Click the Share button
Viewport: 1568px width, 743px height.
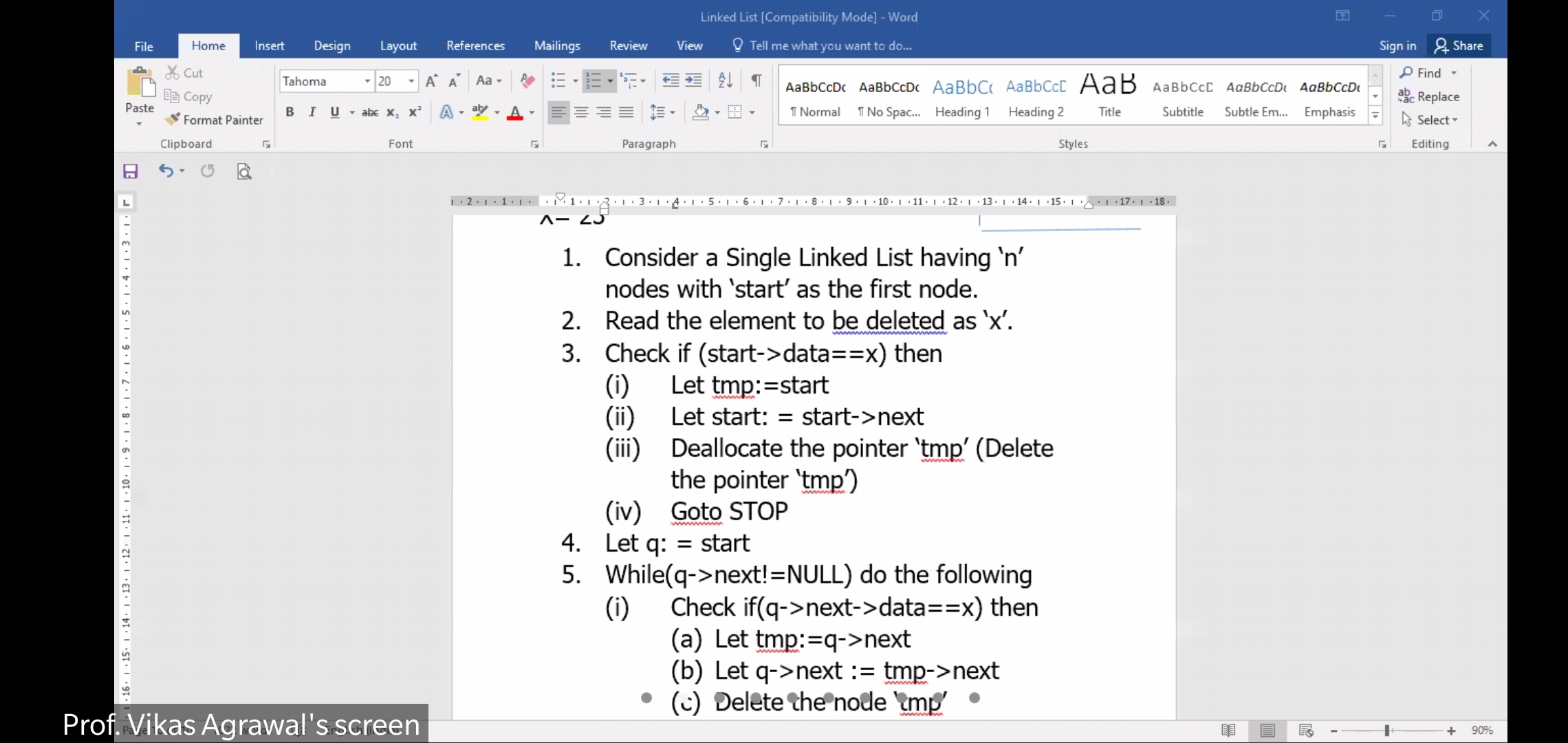tap(1459, 45)
